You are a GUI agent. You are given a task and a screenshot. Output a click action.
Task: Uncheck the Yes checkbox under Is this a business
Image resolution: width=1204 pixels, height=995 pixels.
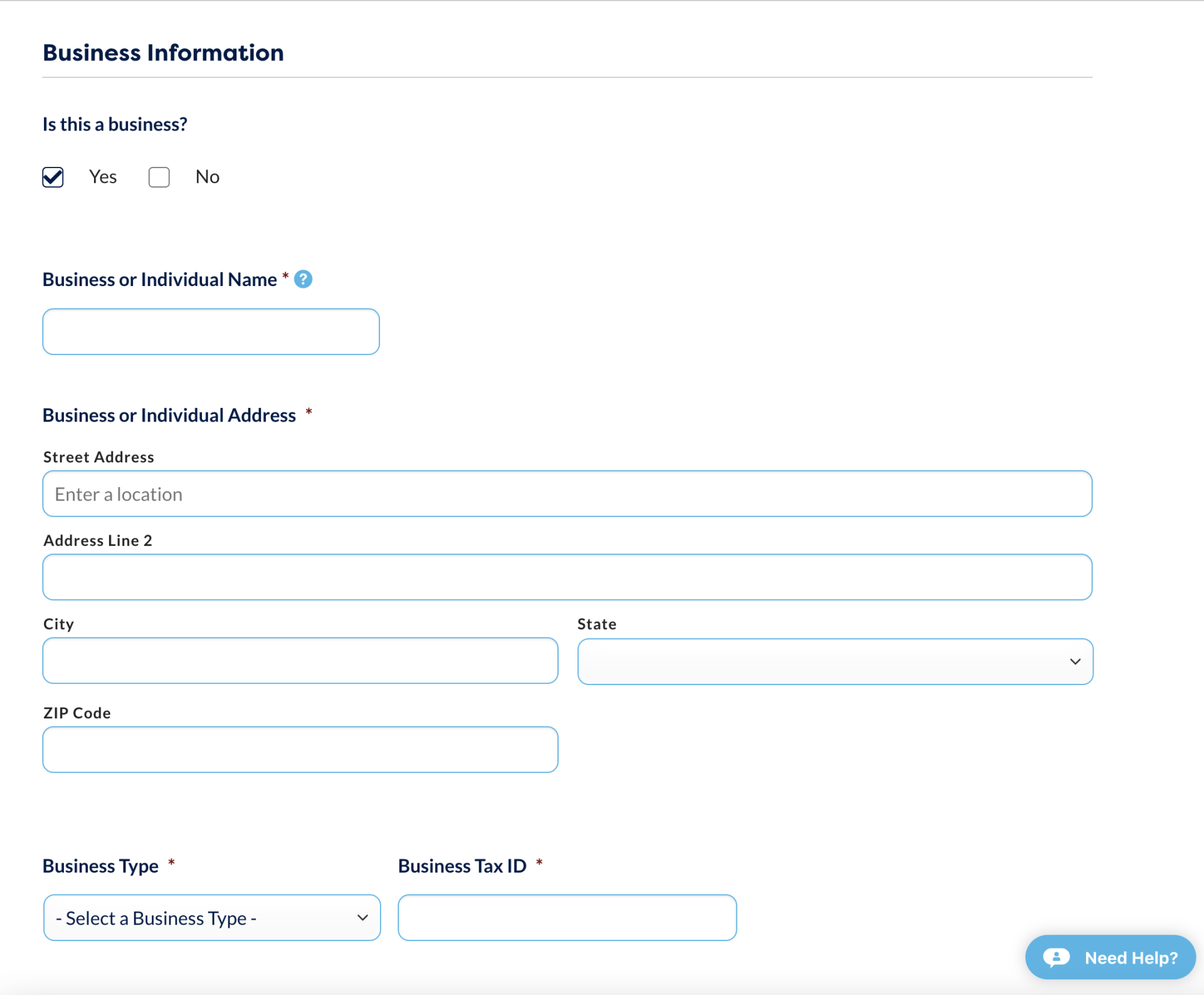pos(53,177)
